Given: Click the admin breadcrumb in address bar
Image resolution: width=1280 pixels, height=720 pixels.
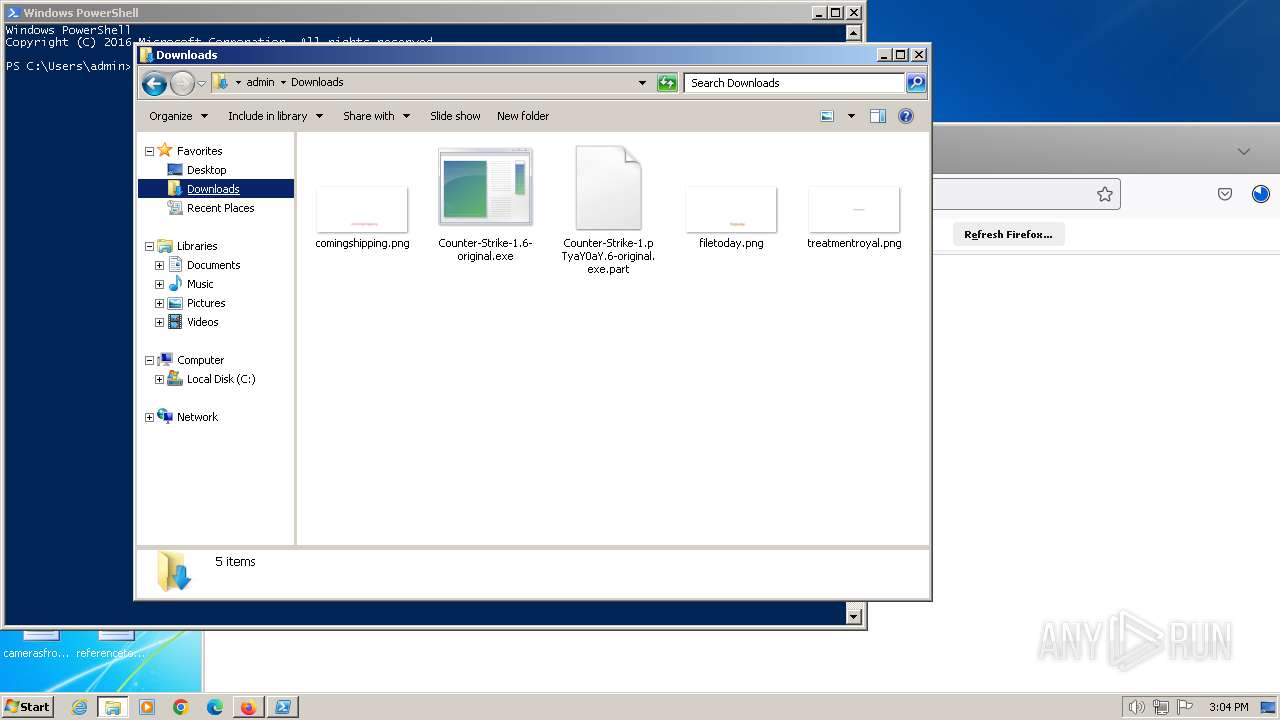Looking at the screenshot, I should click(x=260, y=82).
